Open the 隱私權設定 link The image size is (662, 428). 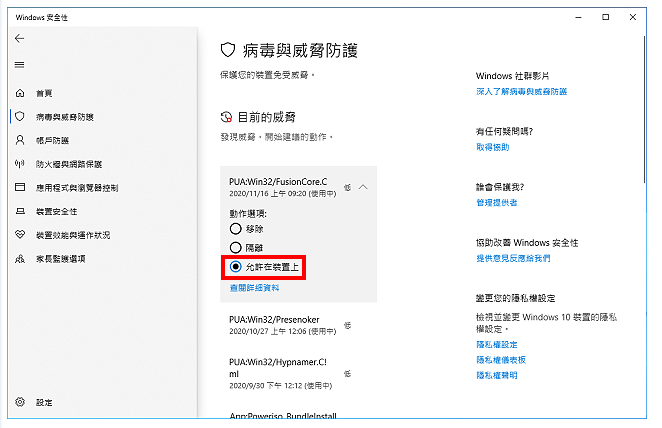[496, 344]
